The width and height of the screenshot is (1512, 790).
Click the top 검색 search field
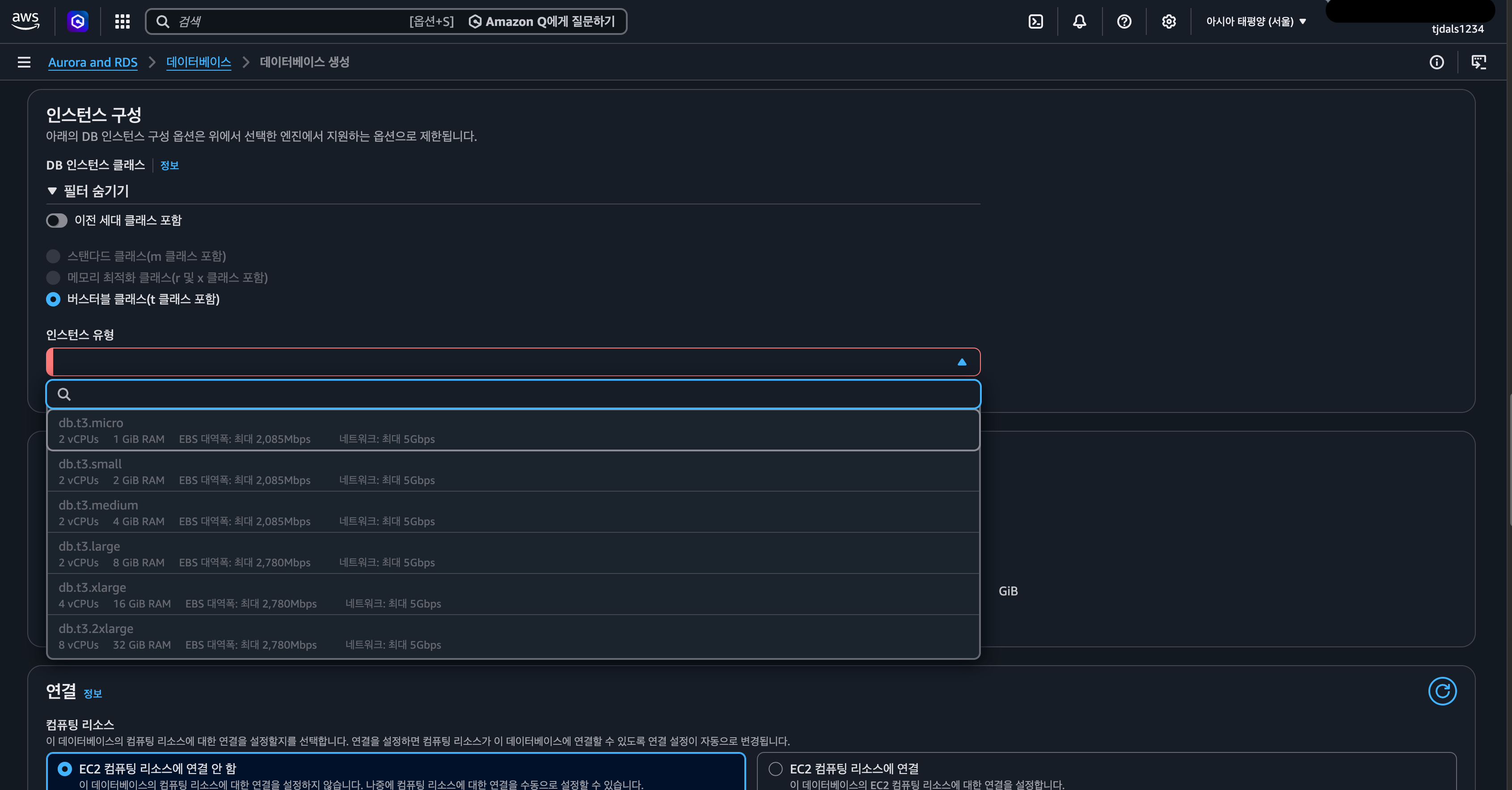click(x=386, y=21)
